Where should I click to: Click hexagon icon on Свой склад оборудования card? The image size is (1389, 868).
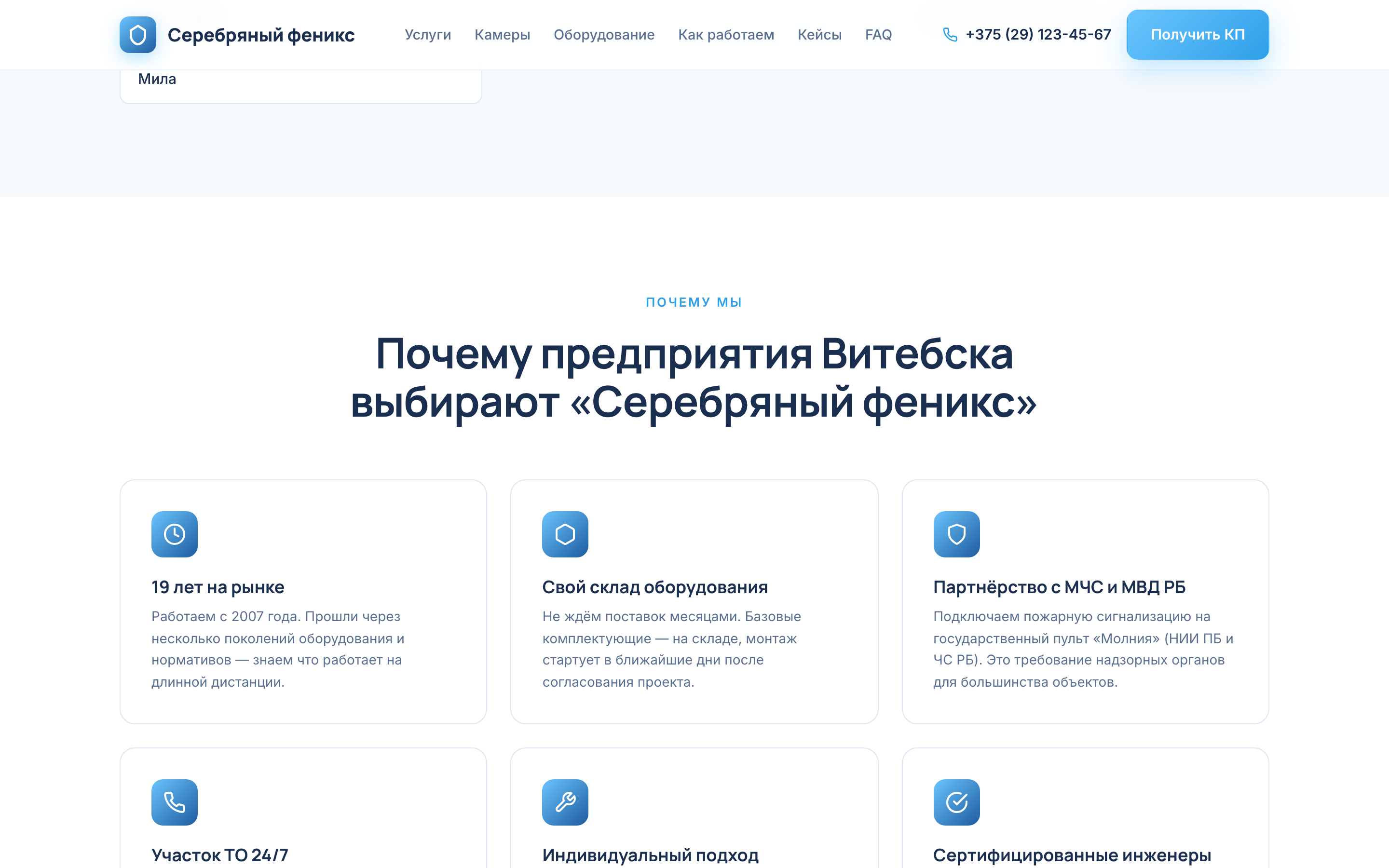[x=565, y=534]
